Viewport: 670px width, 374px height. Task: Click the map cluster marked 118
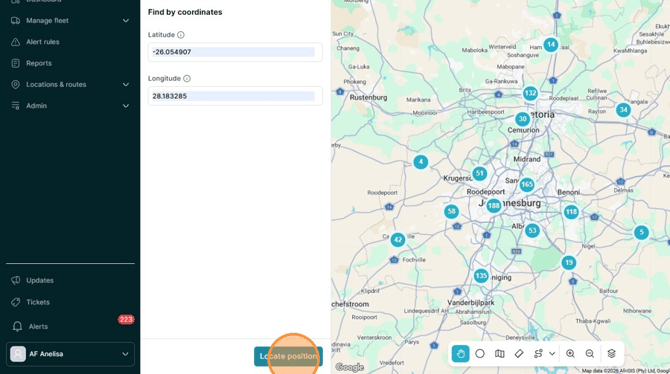tap(571, 212)
